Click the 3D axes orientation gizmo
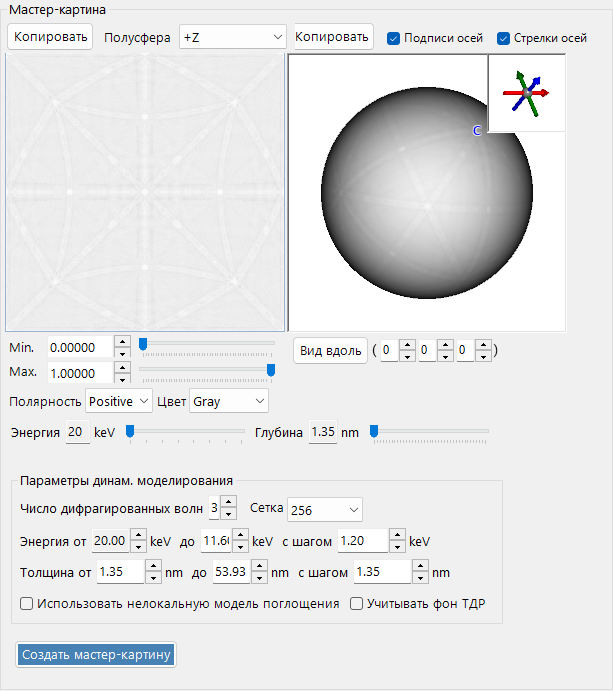The height and width of the screenshot is (691, 613). coord(527,93)
